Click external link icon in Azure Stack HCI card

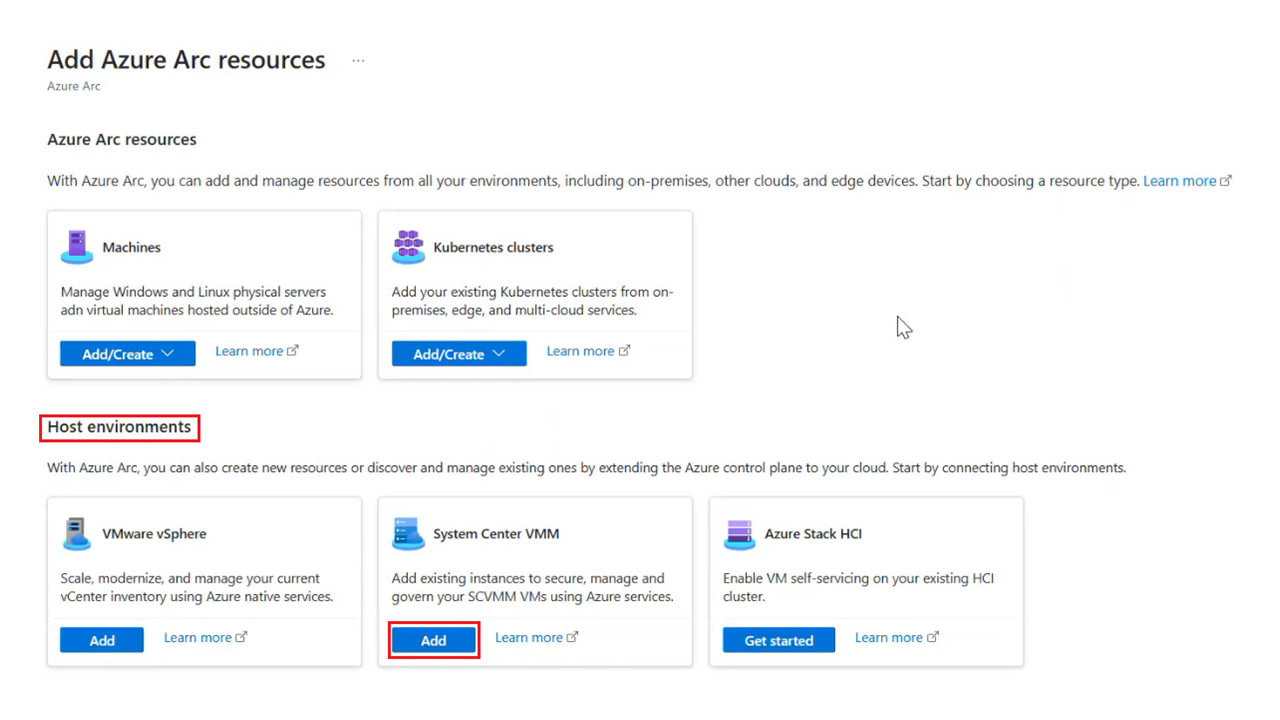[x=933, y=637]
